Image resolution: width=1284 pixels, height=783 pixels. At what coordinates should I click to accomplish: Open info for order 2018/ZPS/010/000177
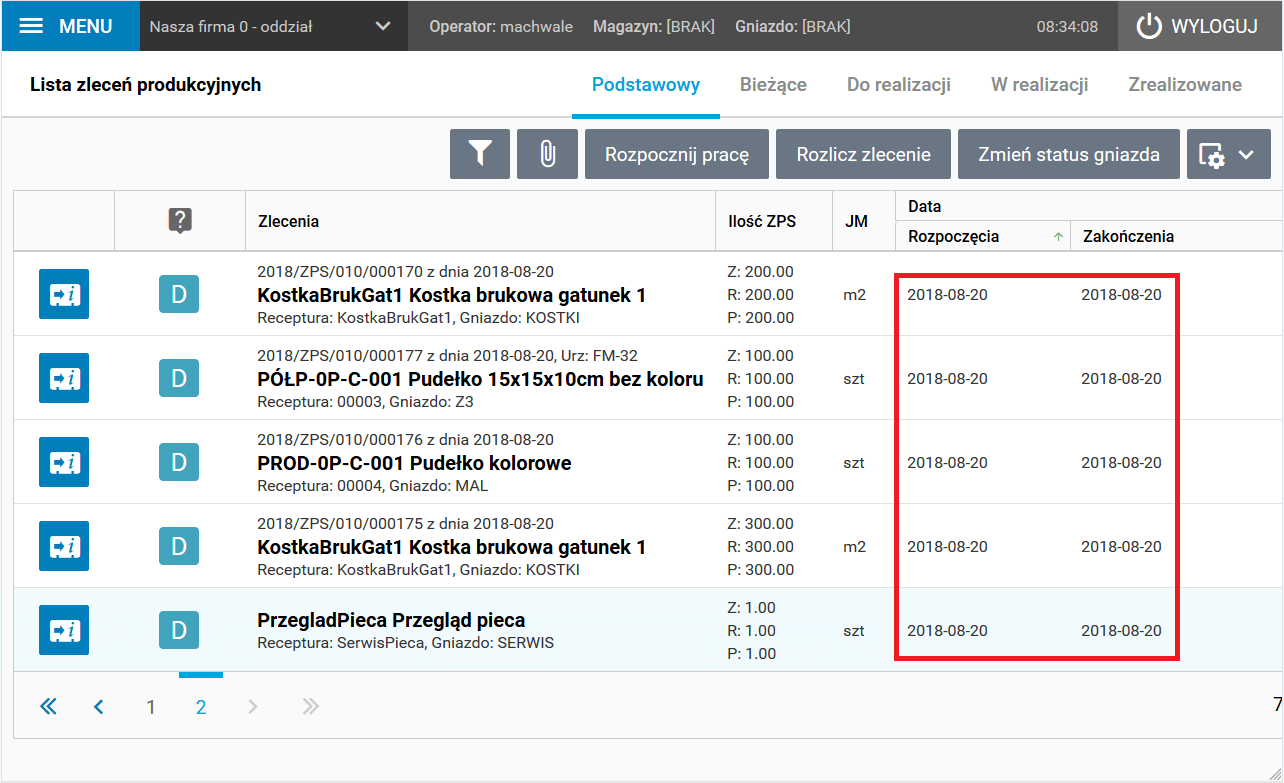click(64, 378)
